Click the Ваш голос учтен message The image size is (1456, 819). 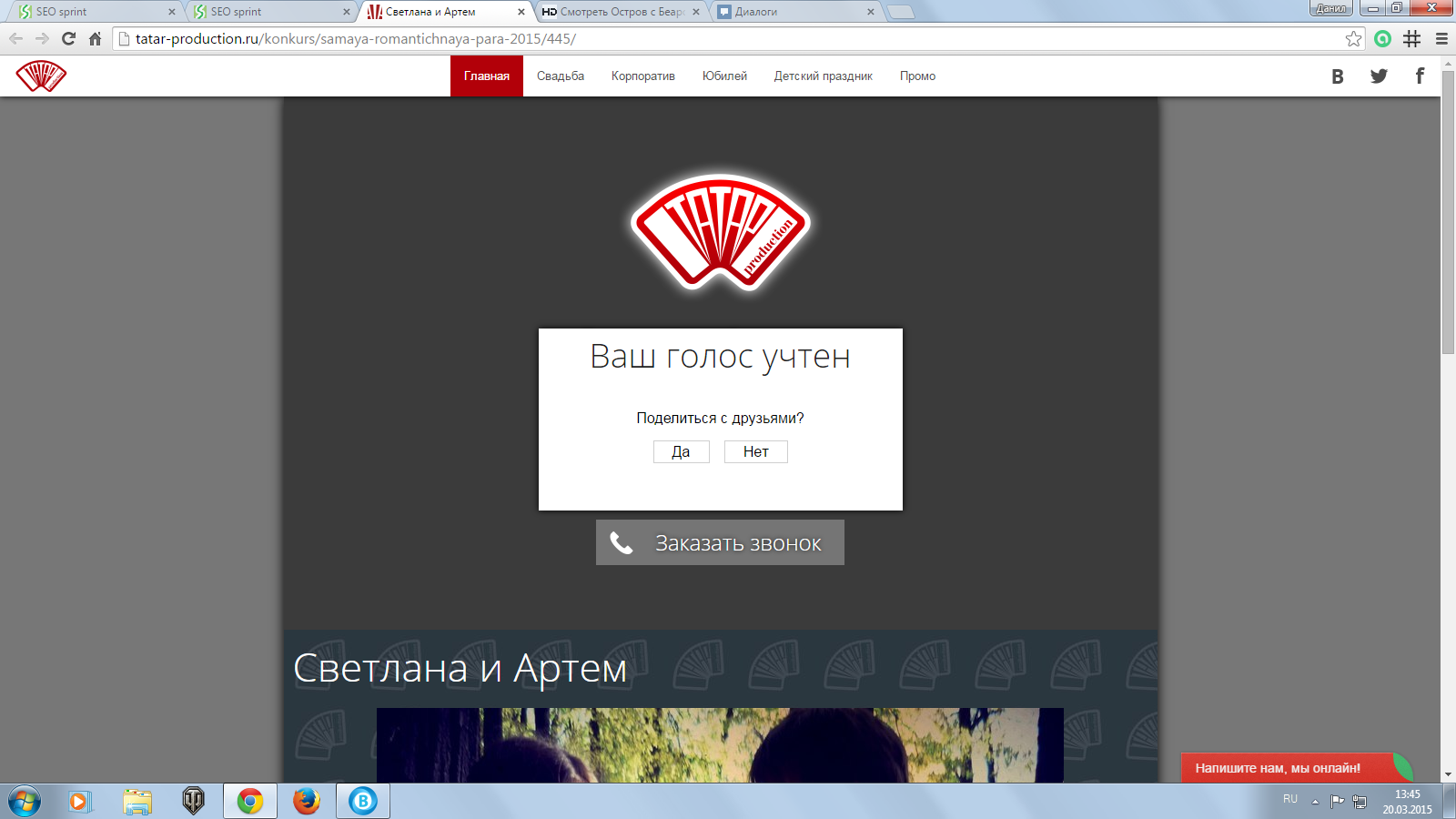click(x=720, y=357)
